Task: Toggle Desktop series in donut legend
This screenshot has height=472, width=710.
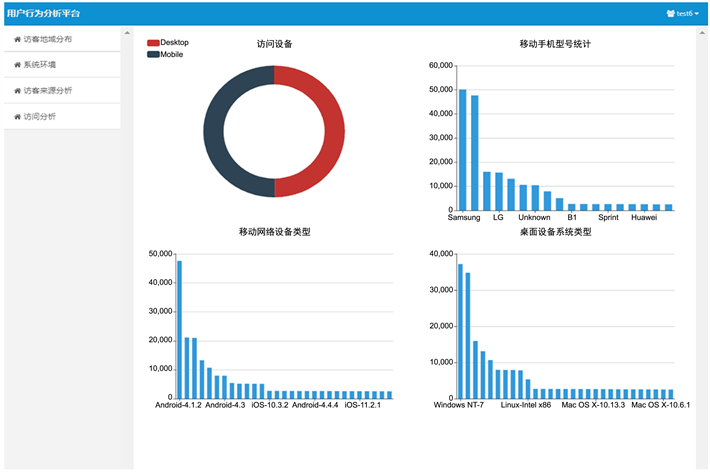Action: [174, 43]
